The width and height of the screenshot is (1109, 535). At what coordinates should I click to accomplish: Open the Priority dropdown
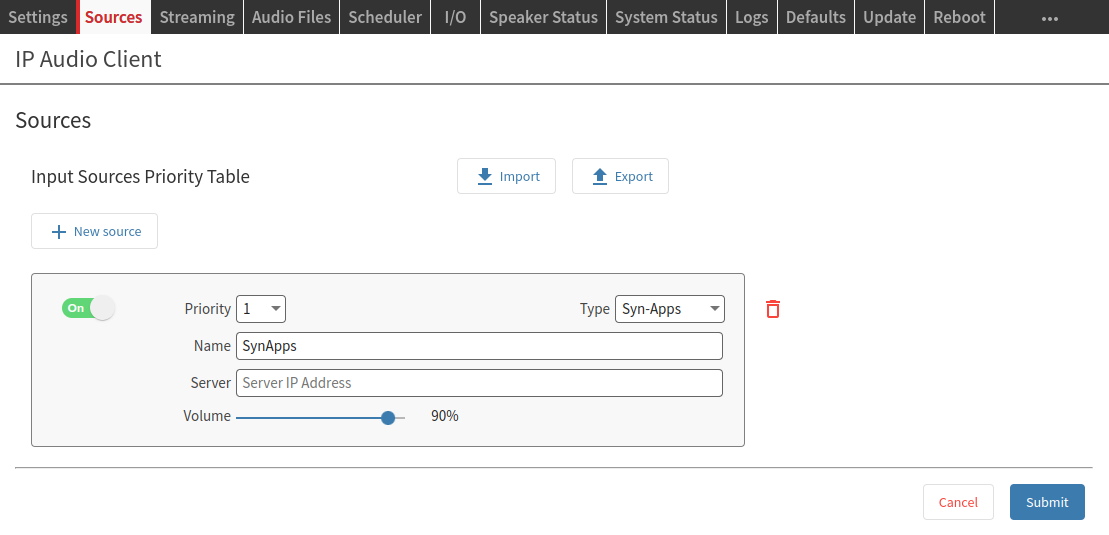pyautogui.click(x=261, y=309)
